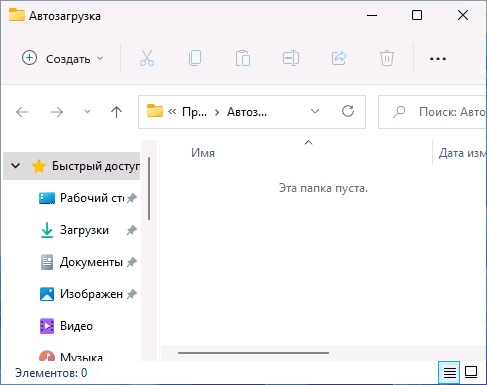Image resolution: width=487 pixels, height=385 pixels.
Task: Expand the chevron after Пр... breadcrumb
Action: pos(217,112)
